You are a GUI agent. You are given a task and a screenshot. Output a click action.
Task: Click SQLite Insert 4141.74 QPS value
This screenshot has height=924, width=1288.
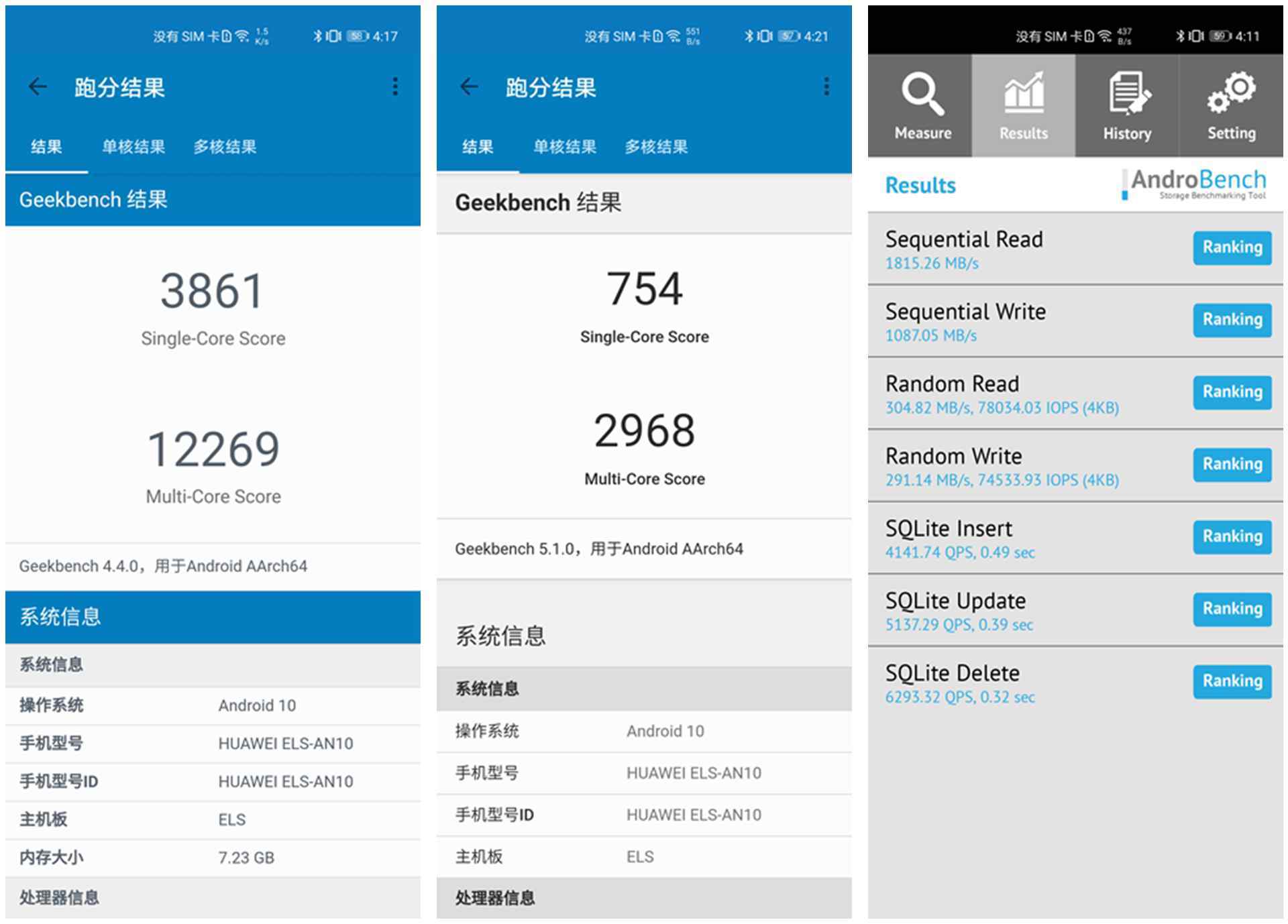tap(960, 553)
